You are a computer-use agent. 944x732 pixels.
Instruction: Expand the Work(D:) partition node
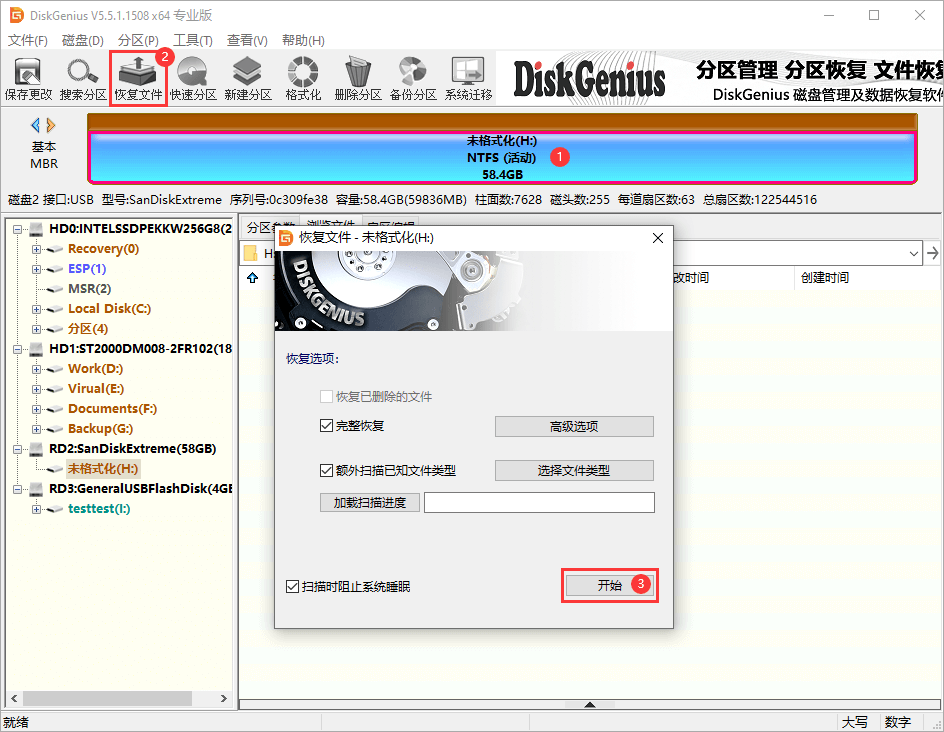pos(37,369)
